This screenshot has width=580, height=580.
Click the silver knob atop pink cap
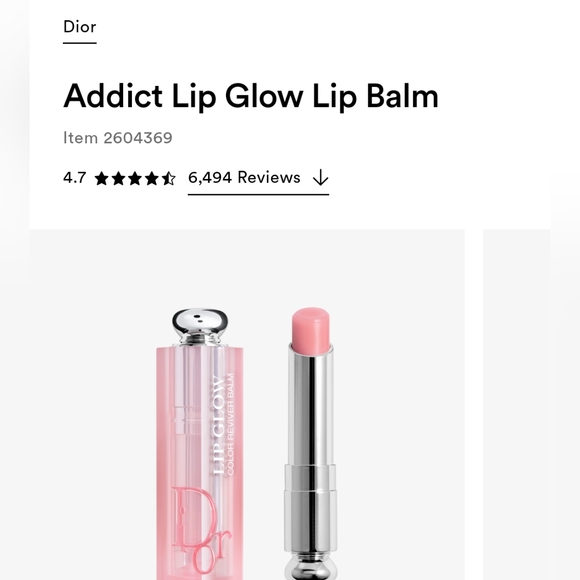click(200, 326)
